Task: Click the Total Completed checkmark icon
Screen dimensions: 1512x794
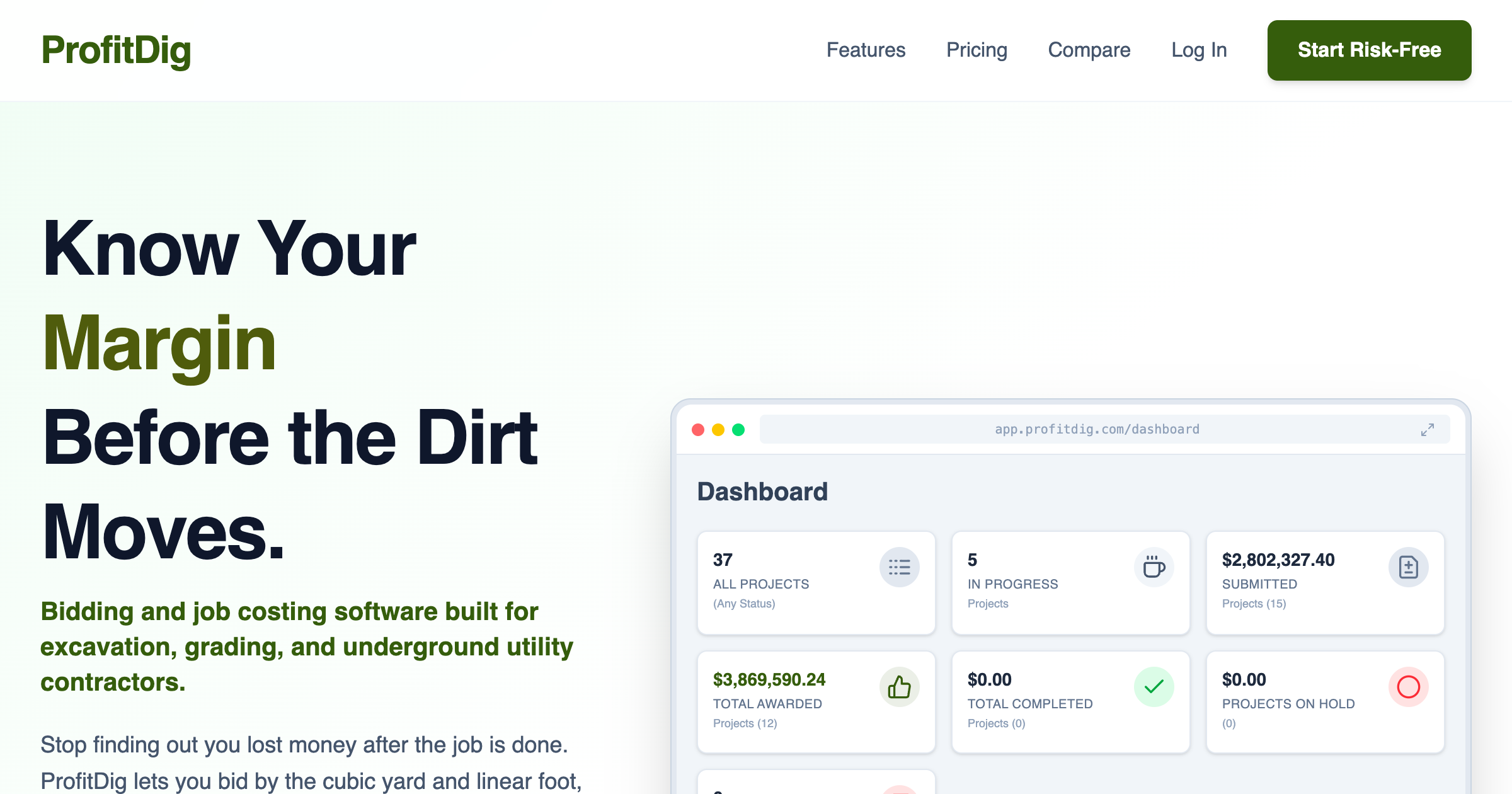Action: [1154, 687]
